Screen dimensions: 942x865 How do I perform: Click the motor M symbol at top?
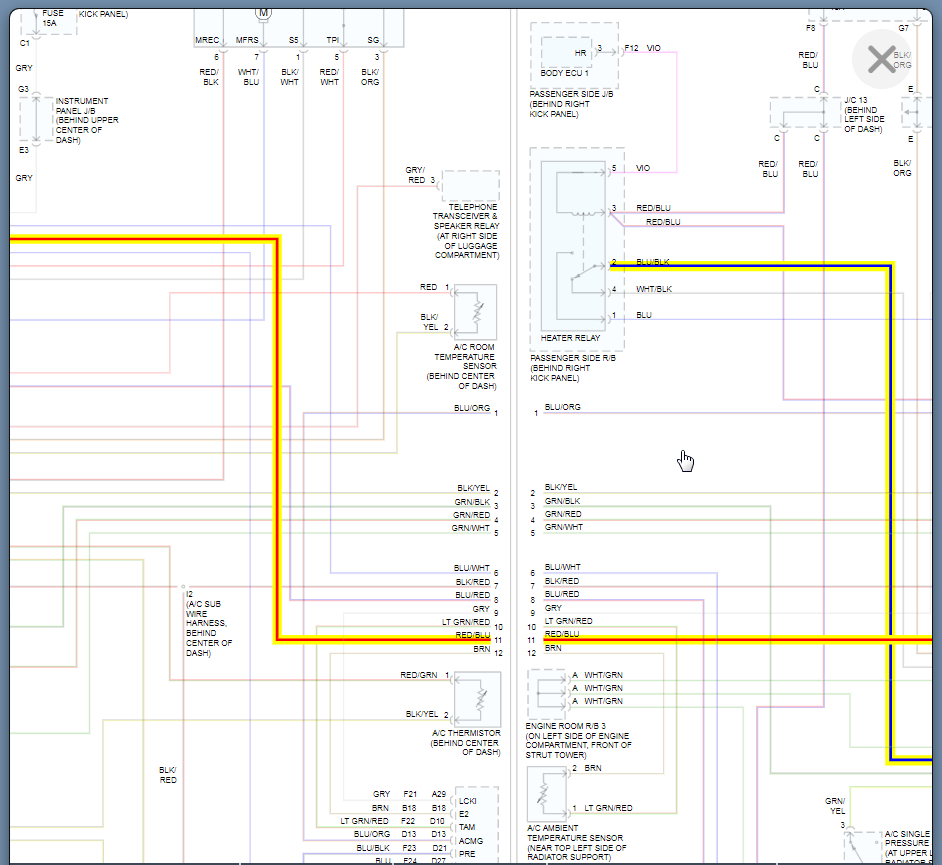pyautogui.click(x=263, y=13)
